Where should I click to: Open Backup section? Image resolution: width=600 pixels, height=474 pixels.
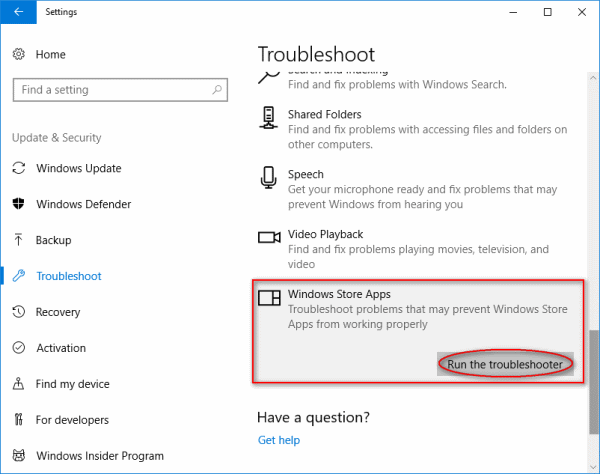tap(54, 240)
